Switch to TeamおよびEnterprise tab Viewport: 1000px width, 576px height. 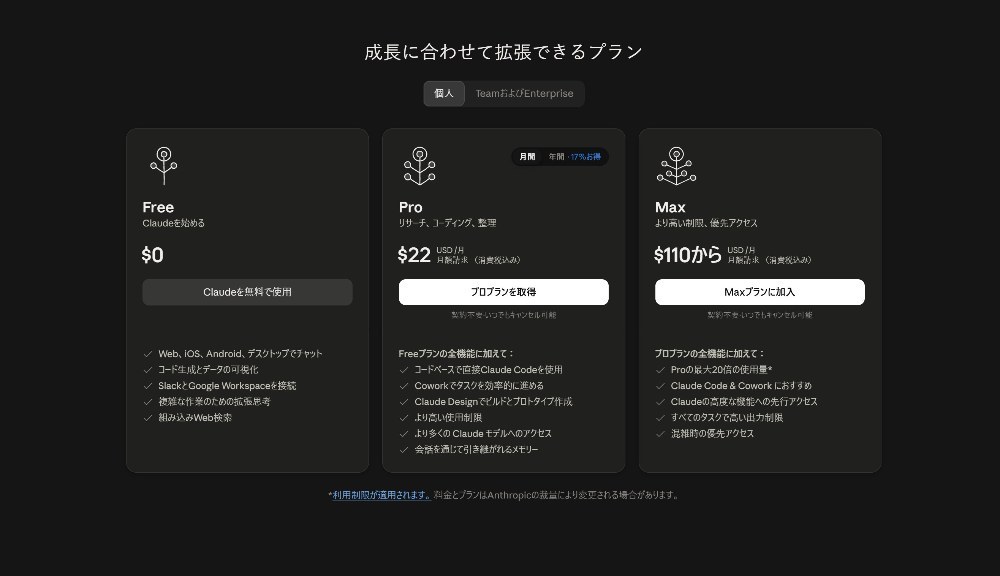point(524,93)
